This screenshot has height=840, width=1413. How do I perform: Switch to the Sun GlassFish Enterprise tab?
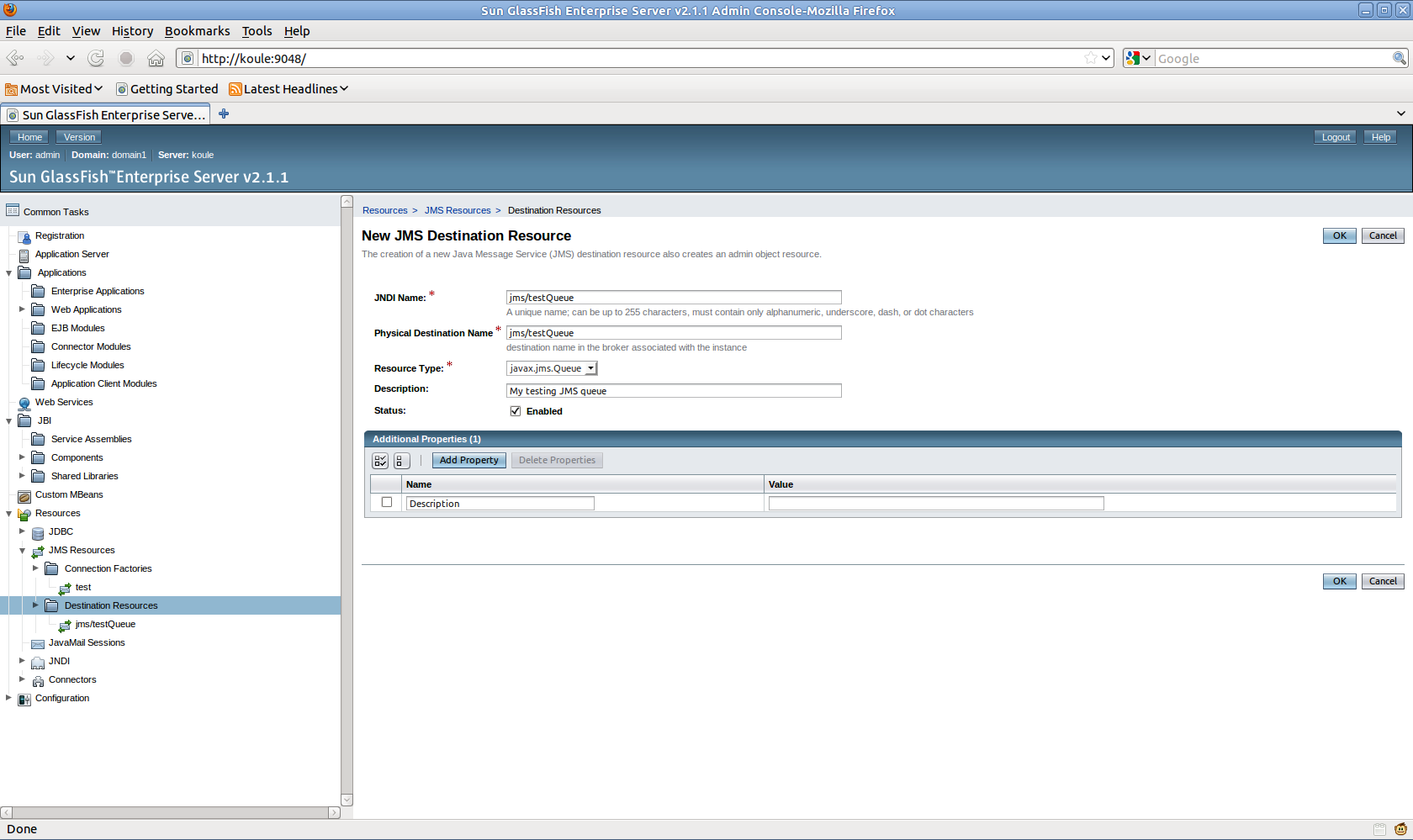tap(105, 114)
